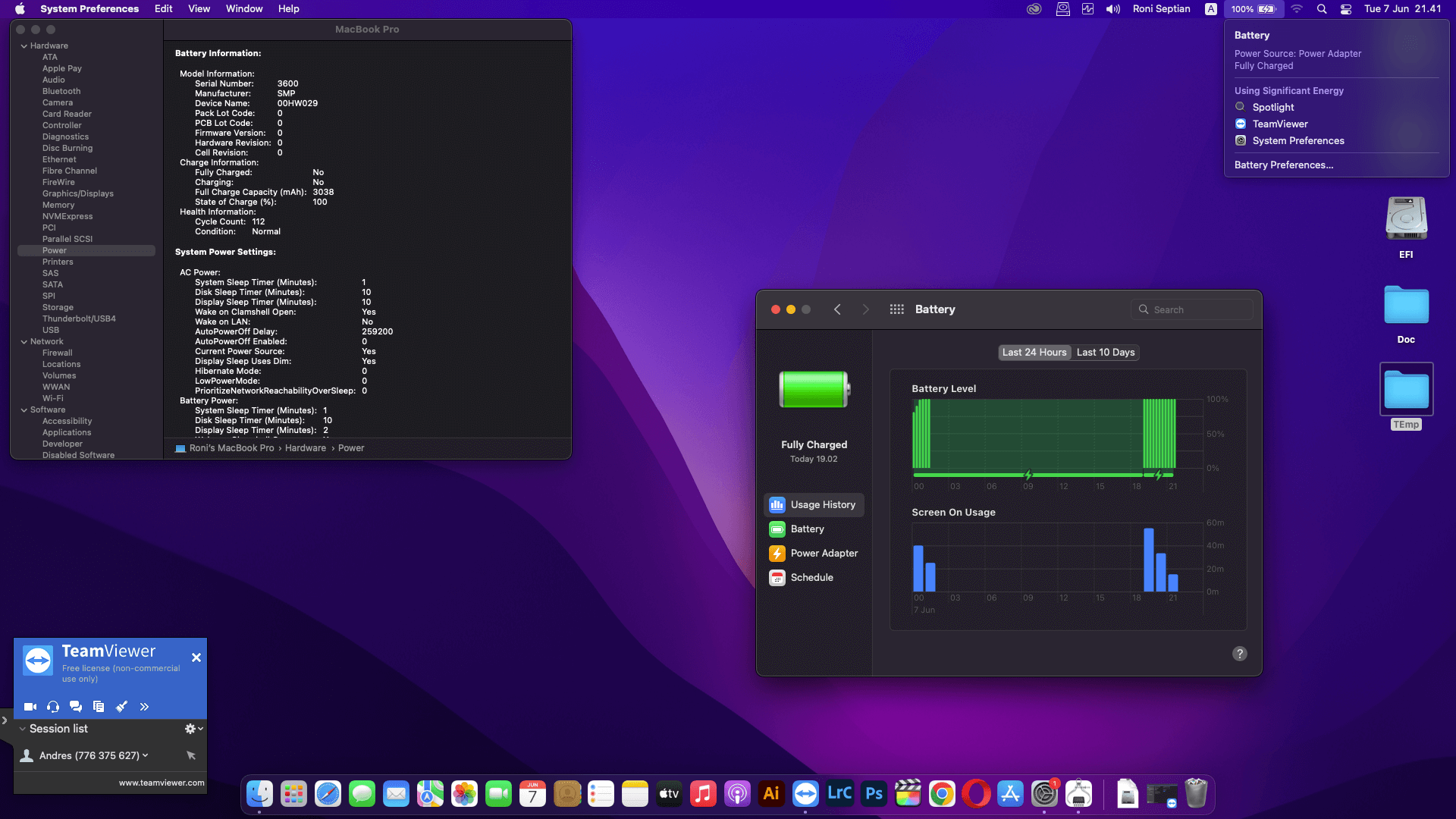Switch to Last 10 Days tab
This screenshot has width=1456, height=819.
[x=1106, y=353]
